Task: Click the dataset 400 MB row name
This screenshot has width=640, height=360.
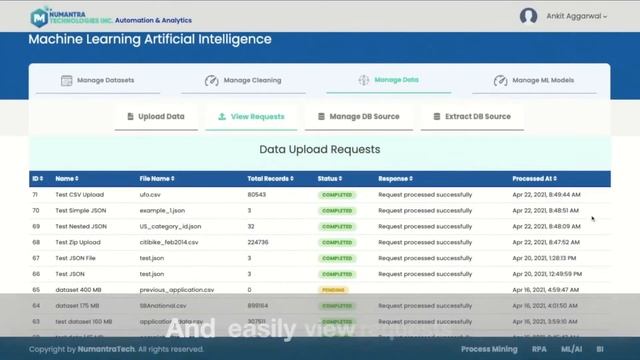Action: click(78, 290)
